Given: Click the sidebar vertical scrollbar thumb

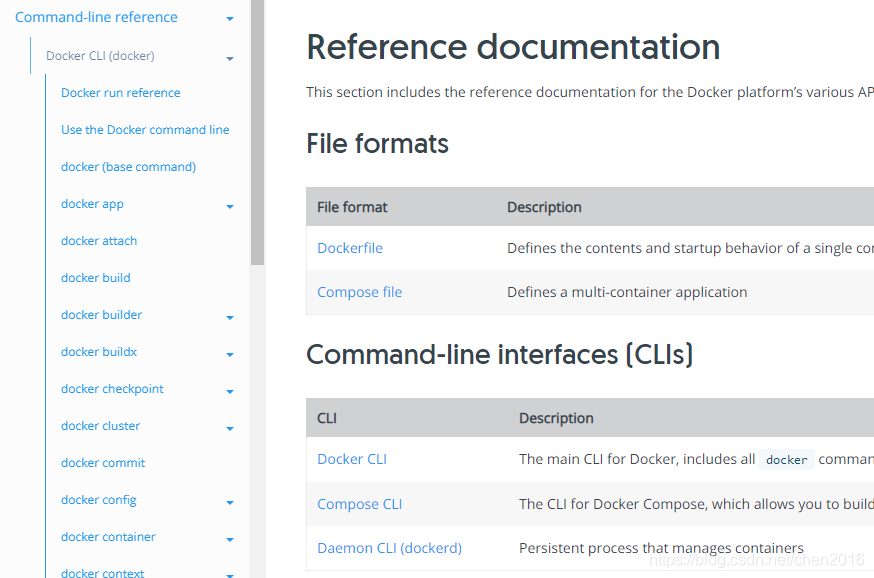Looking at the screenshot, I should tap(257, 133).
